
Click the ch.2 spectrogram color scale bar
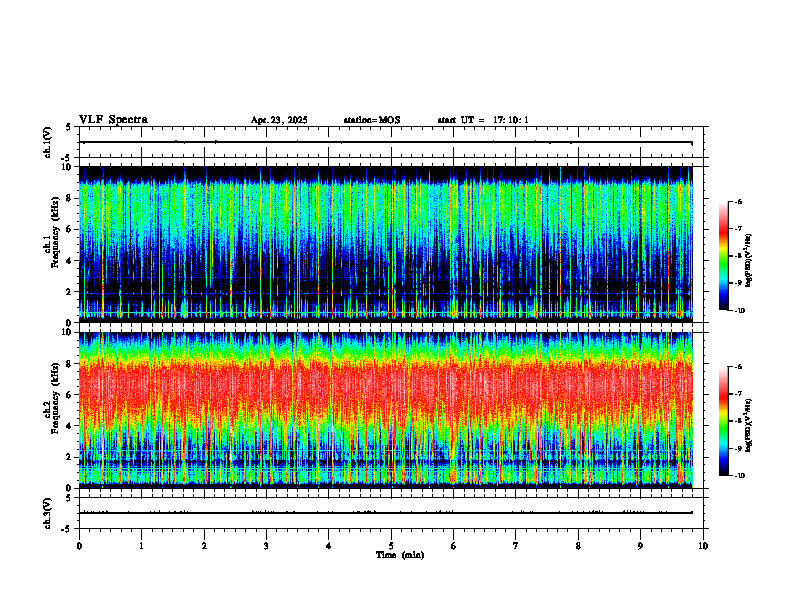click(x=723, y=421)
